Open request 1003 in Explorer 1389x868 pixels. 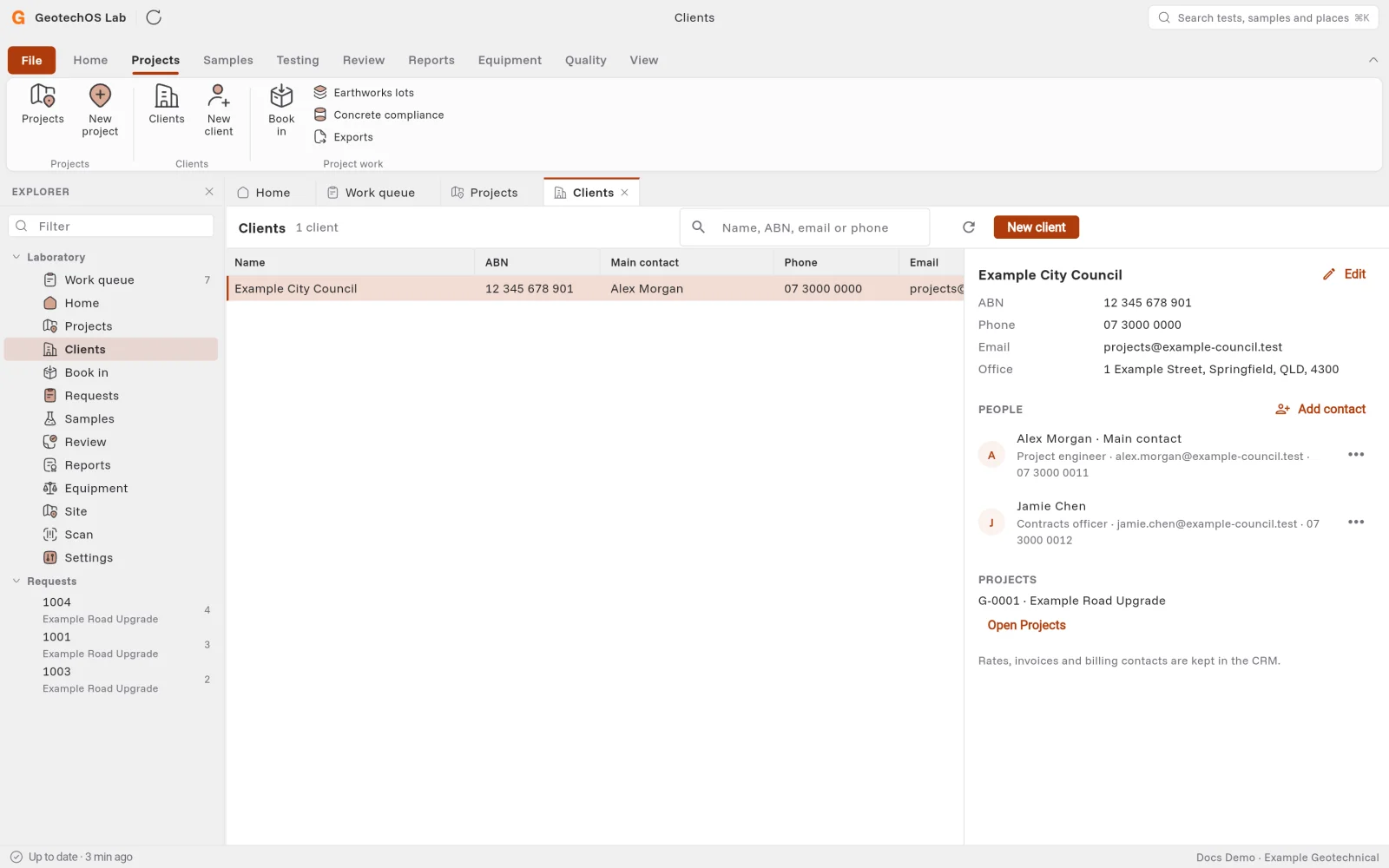pyautogui.click(x=111, y=680)
